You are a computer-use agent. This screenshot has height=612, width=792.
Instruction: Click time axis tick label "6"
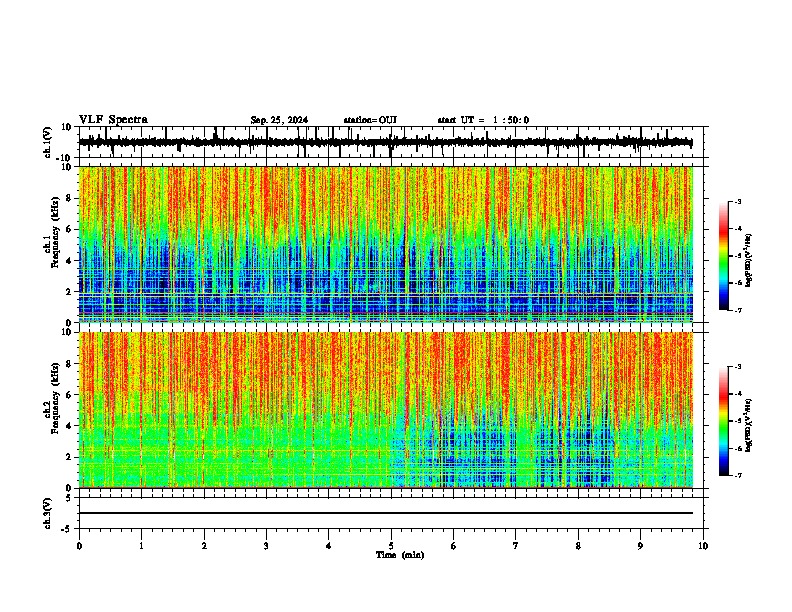click(x=454, y=546)
